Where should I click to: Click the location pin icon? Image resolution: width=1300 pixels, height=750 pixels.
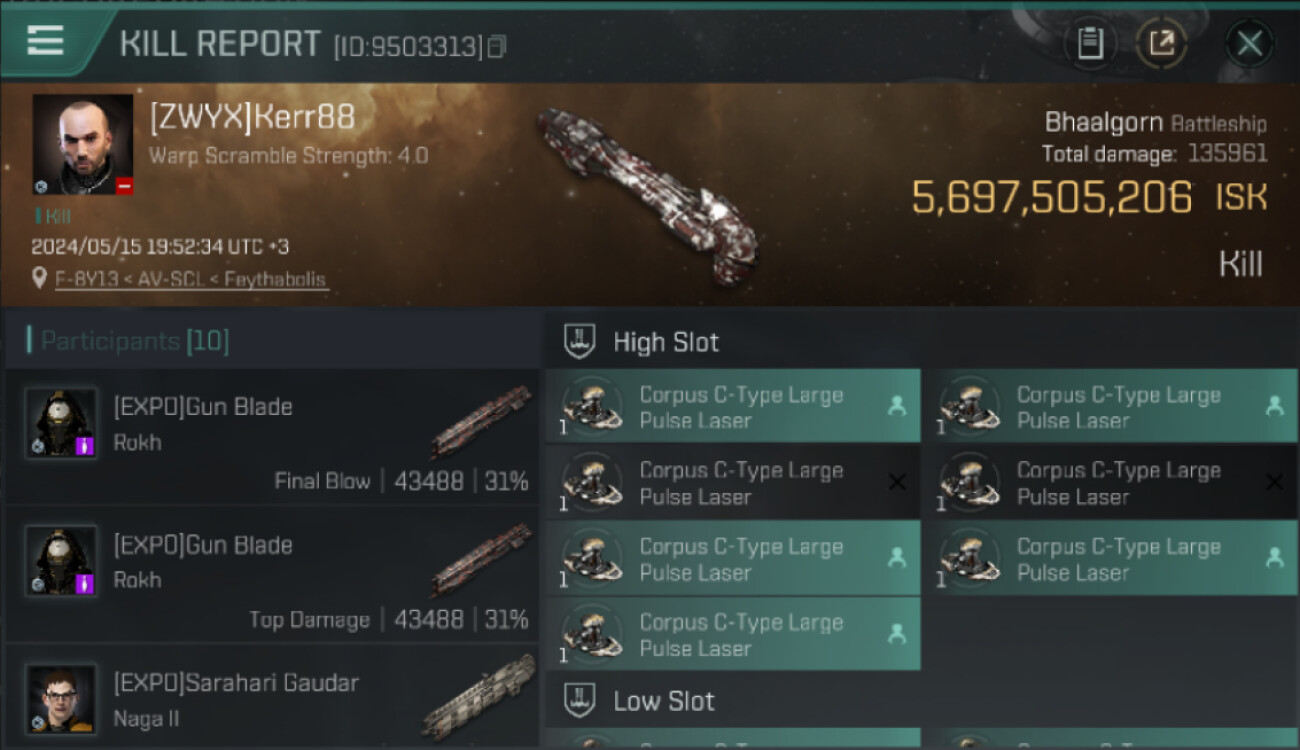pos(39,279)
